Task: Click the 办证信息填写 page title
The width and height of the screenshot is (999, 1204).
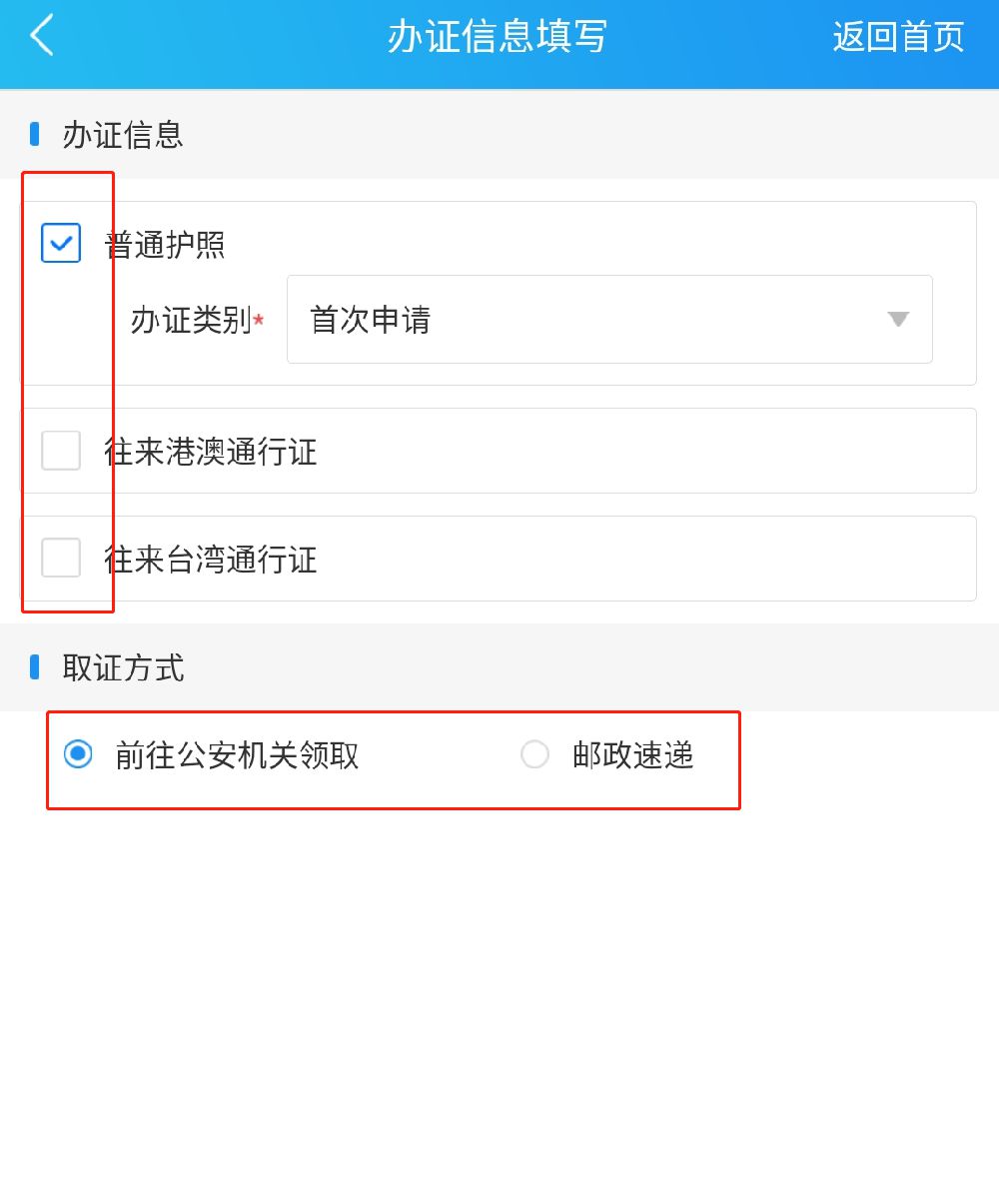Action: coord(497,37)
